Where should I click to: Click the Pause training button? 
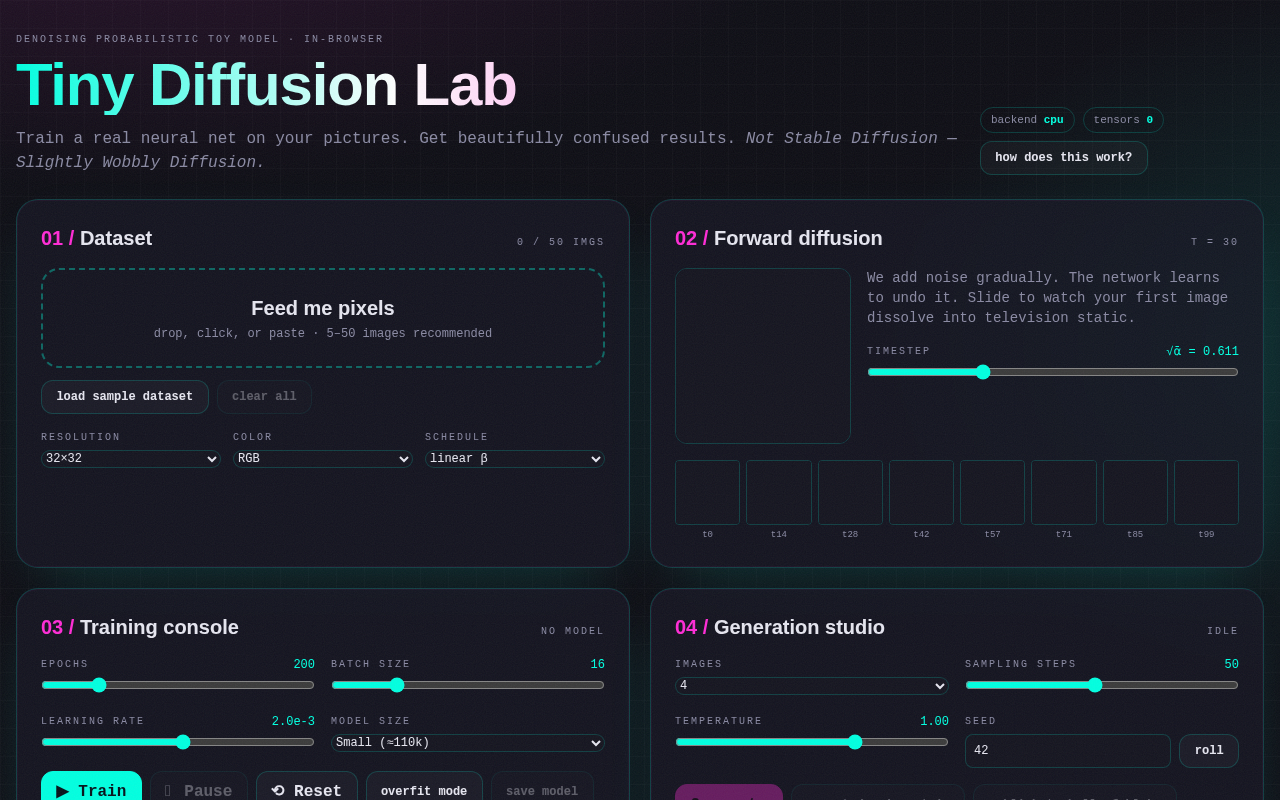coord(199,786)
